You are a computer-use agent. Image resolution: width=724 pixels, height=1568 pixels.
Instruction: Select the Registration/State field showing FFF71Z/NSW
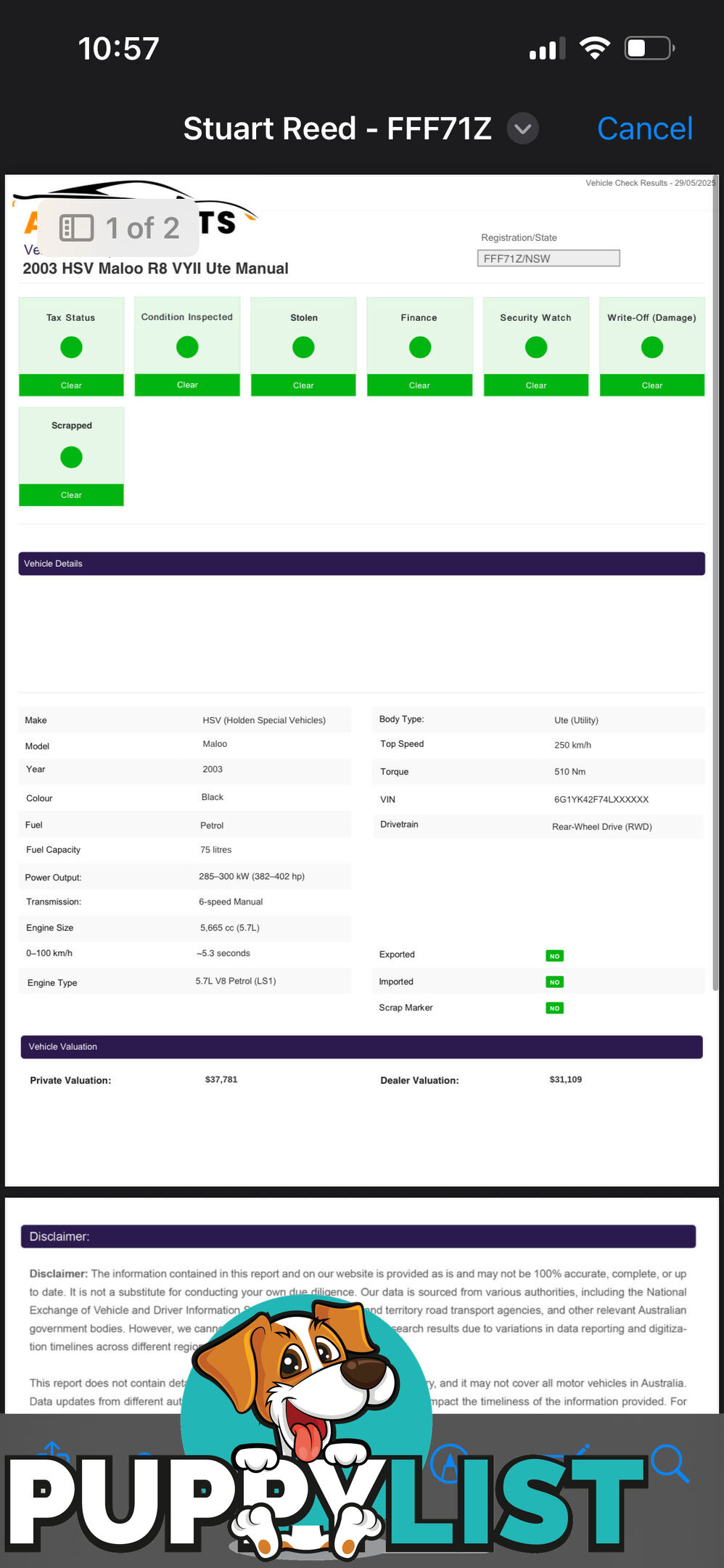[x=548, y=258]
